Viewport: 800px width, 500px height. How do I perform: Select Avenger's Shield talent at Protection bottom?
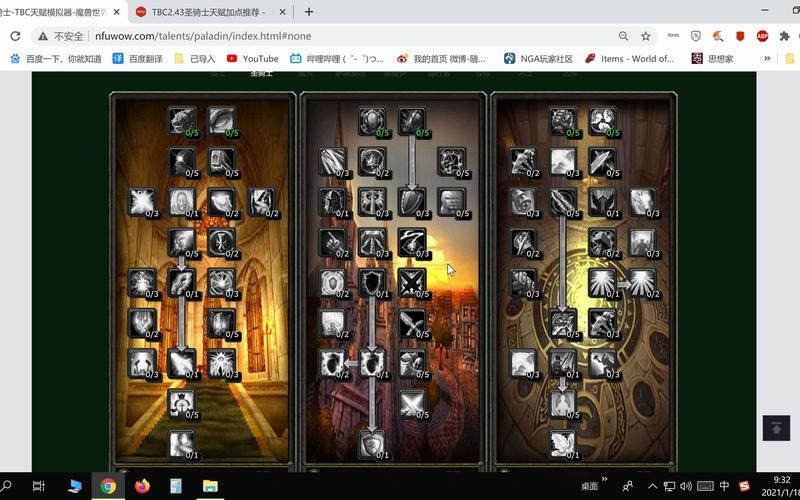coord(372,443)
